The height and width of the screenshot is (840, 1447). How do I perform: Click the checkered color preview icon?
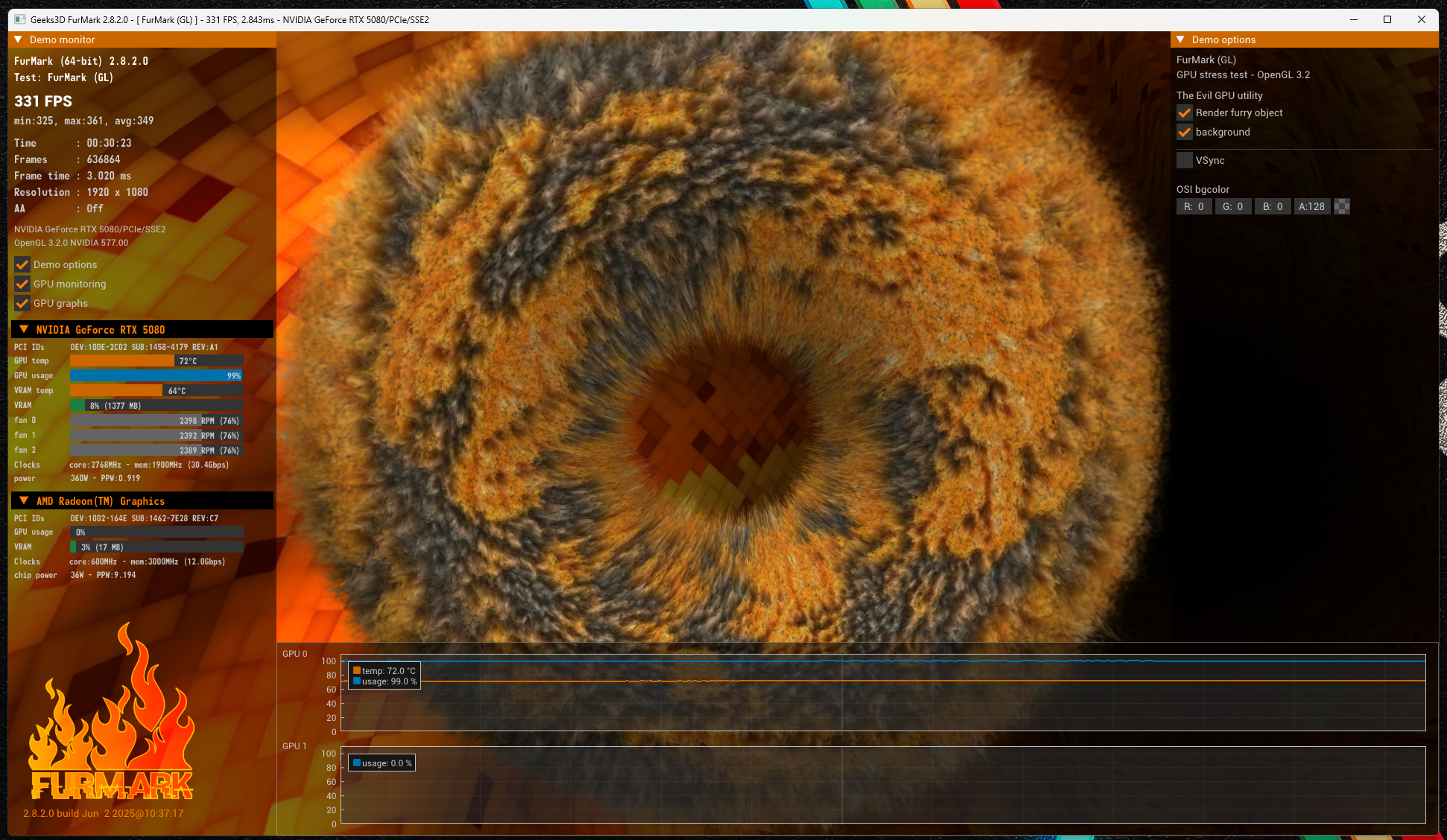pyautogui.click(x=1342, y=206)
